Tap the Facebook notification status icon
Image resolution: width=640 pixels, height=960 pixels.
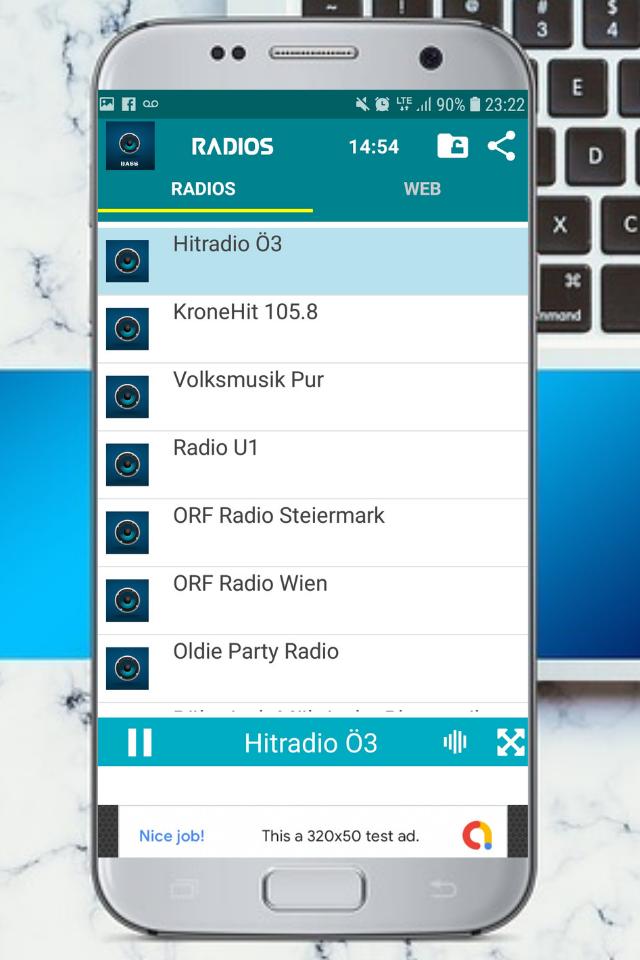(129, 104)
